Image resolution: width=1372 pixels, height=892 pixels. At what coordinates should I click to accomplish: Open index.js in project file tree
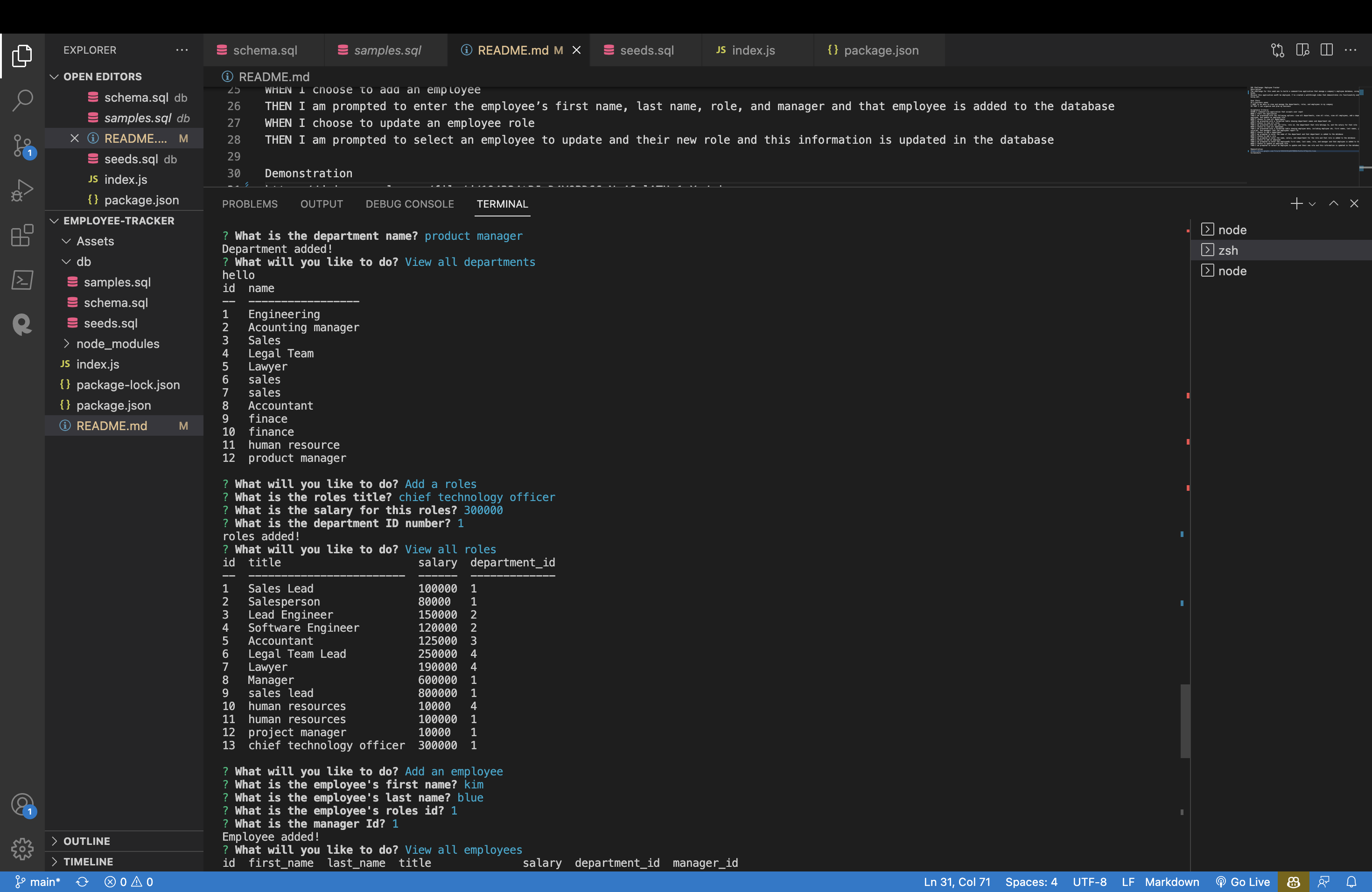pos(125,364)
